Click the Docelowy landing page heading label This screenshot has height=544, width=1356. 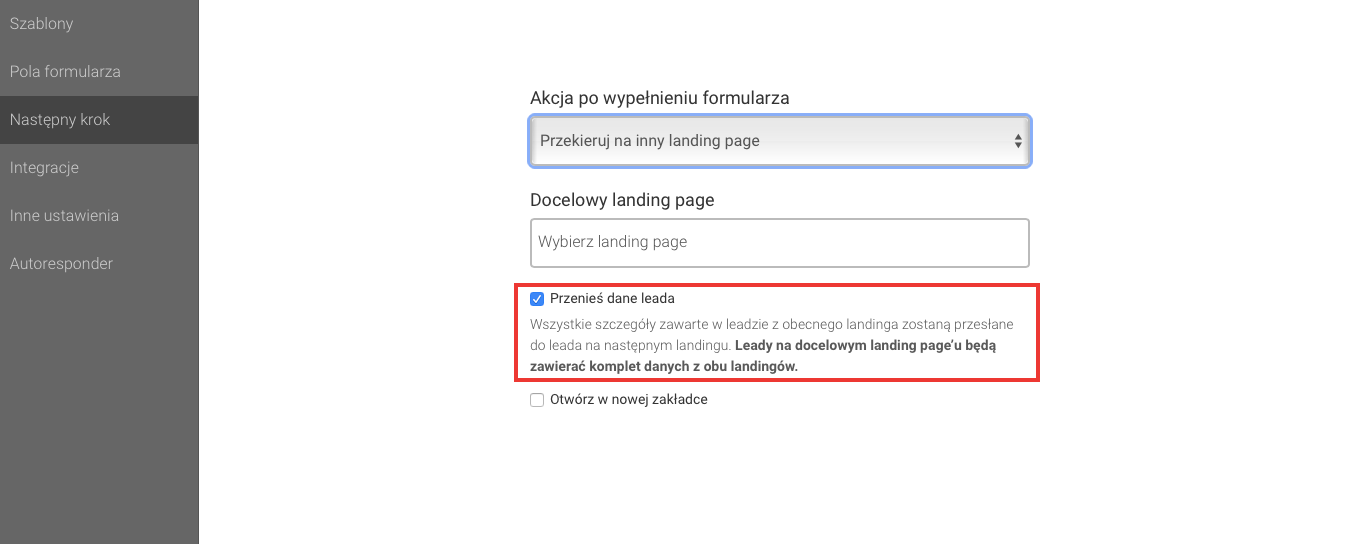click(x=622, y=199)
